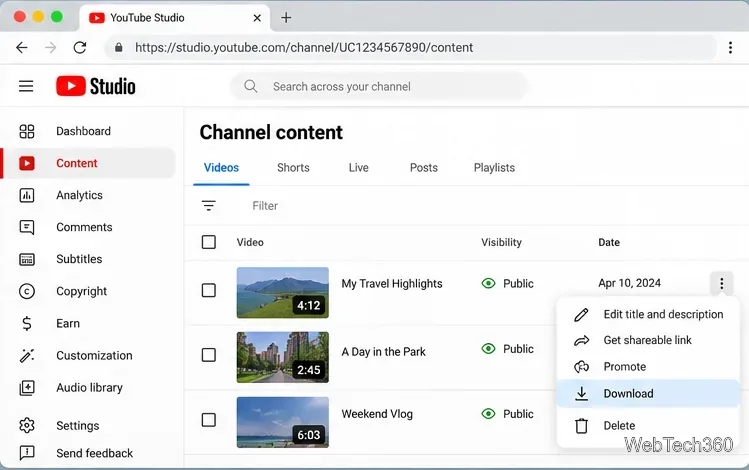Switch to the Playlists tab
The width and height of the screenshot is (749, 470).
pyautogui.click(x=494, y=168)
